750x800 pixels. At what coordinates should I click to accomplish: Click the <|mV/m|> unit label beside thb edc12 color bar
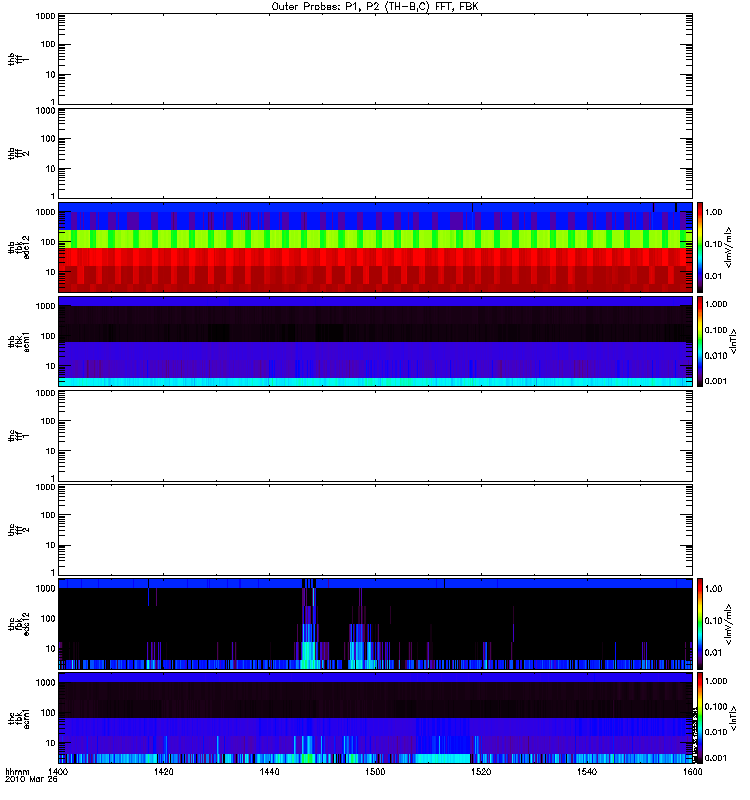tap(728, 247)
